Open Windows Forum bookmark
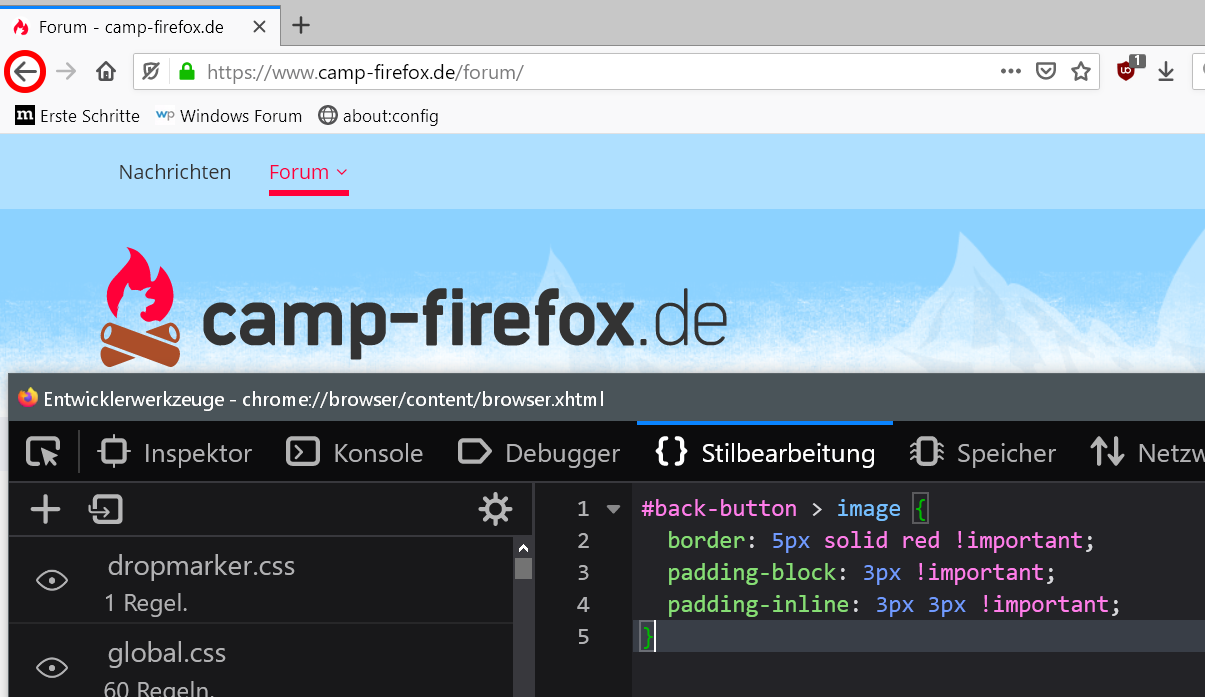Screen dimensions: 1205x697 coord(229,116)
